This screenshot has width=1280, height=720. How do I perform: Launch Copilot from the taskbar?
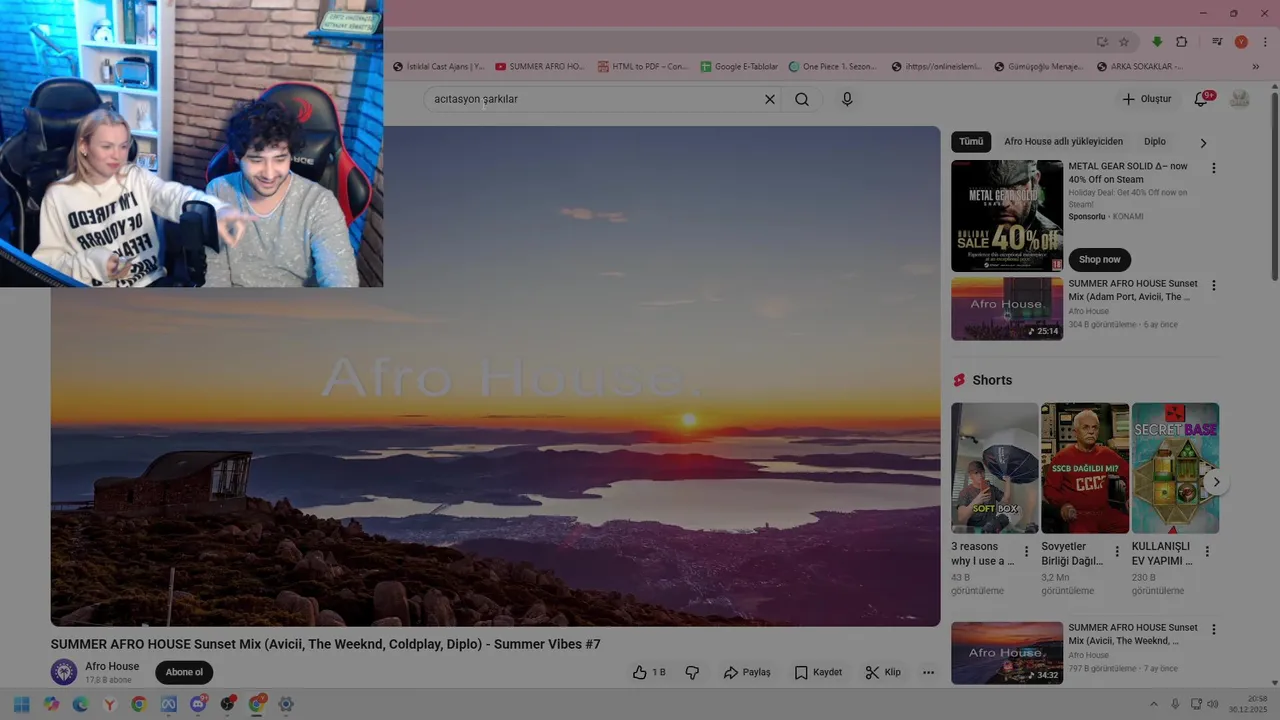[x=51, y=704]
